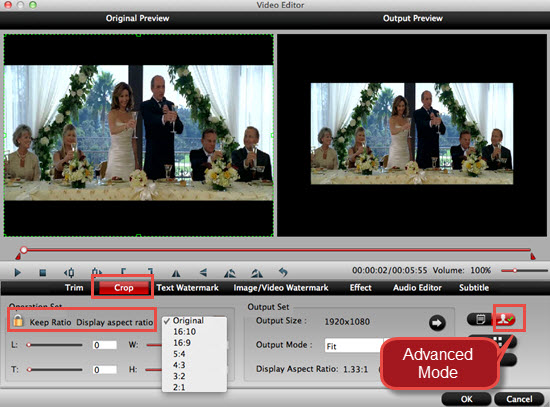Choose 4:3 aspect ratio
The image size is (550, 407).
[194, 365]
